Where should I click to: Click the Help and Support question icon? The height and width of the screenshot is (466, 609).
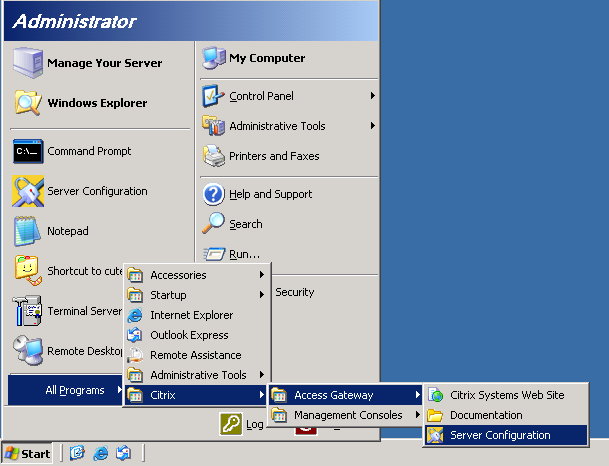tap(213, 194)
